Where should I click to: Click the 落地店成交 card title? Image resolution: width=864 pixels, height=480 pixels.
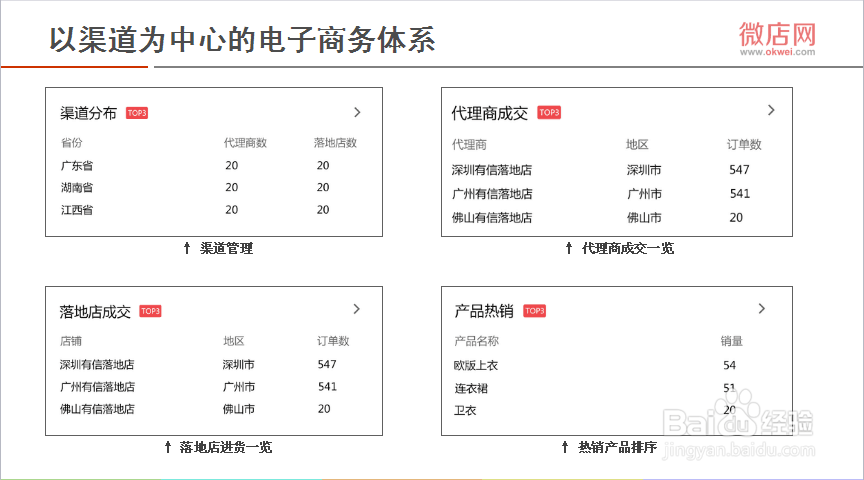[95, 312]
